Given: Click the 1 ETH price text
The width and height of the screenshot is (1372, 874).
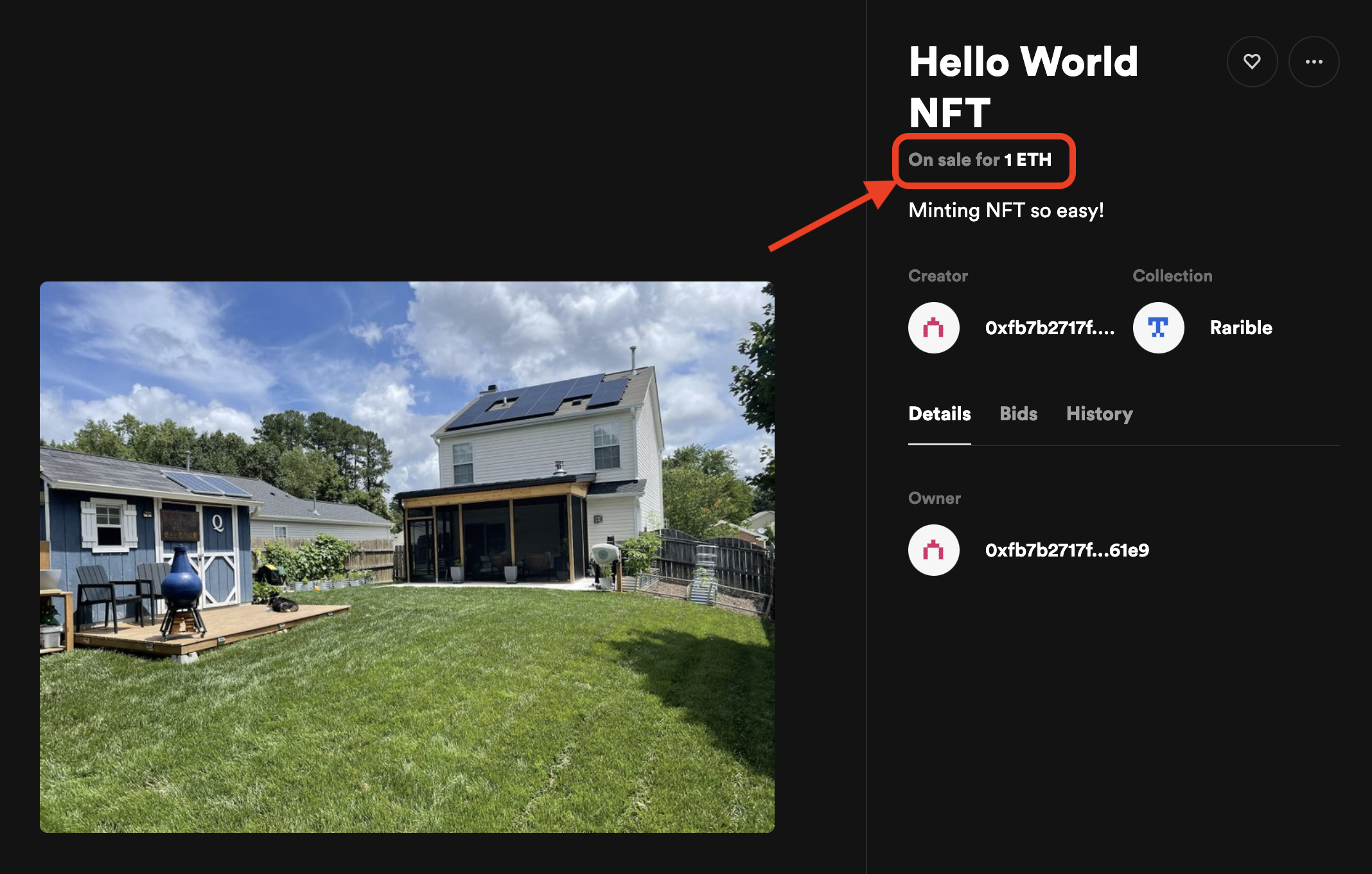Looking at the screenshot, I should [x=1028, y=160].
